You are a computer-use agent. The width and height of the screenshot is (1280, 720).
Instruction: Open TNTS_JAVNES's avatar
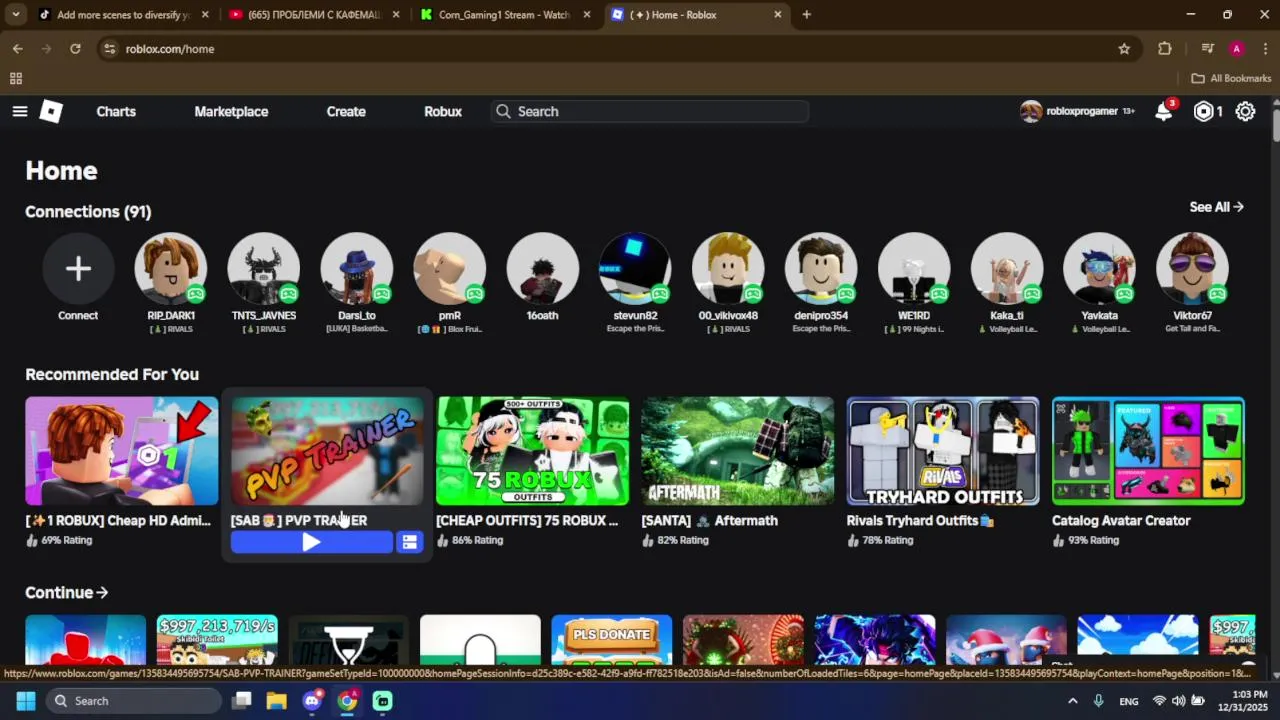[x=264, y=268]
